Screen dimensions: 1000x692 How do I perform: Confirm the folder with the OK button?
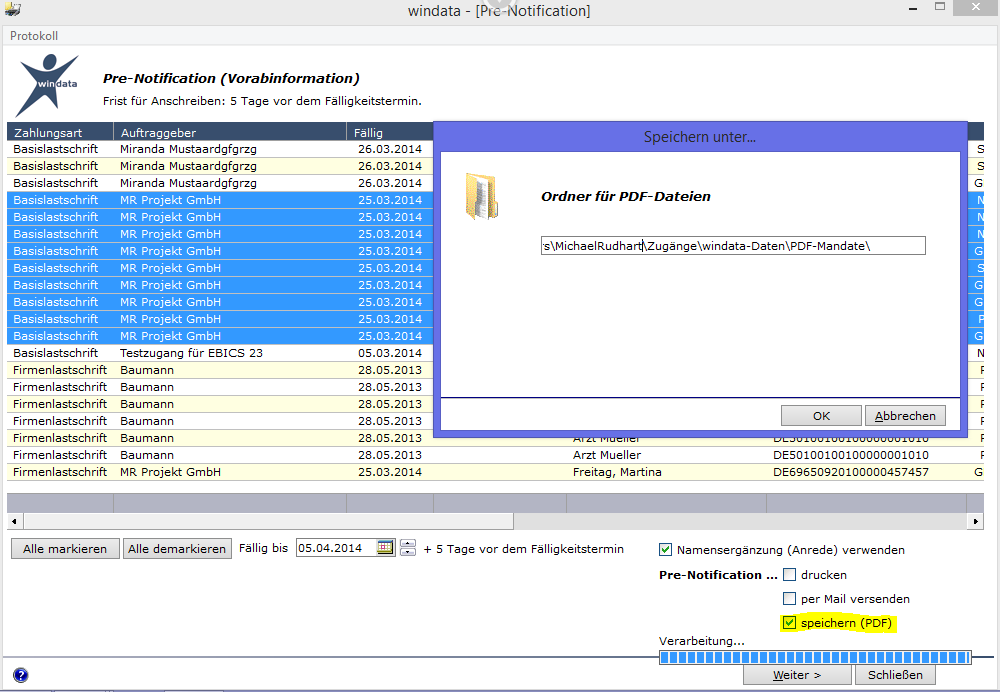(821, 416)
